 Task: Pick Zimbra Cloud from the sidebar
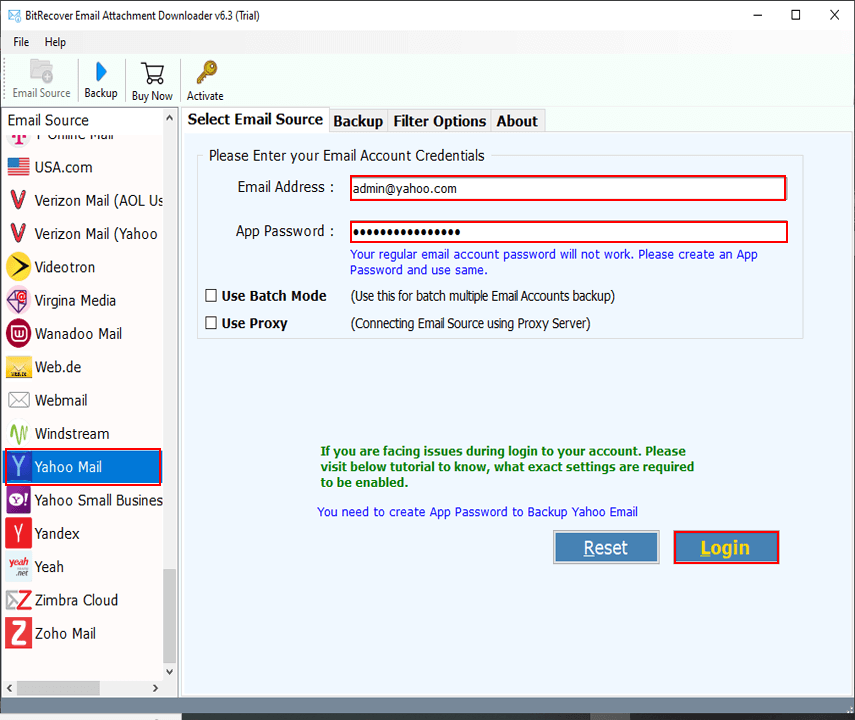point(76,600)
